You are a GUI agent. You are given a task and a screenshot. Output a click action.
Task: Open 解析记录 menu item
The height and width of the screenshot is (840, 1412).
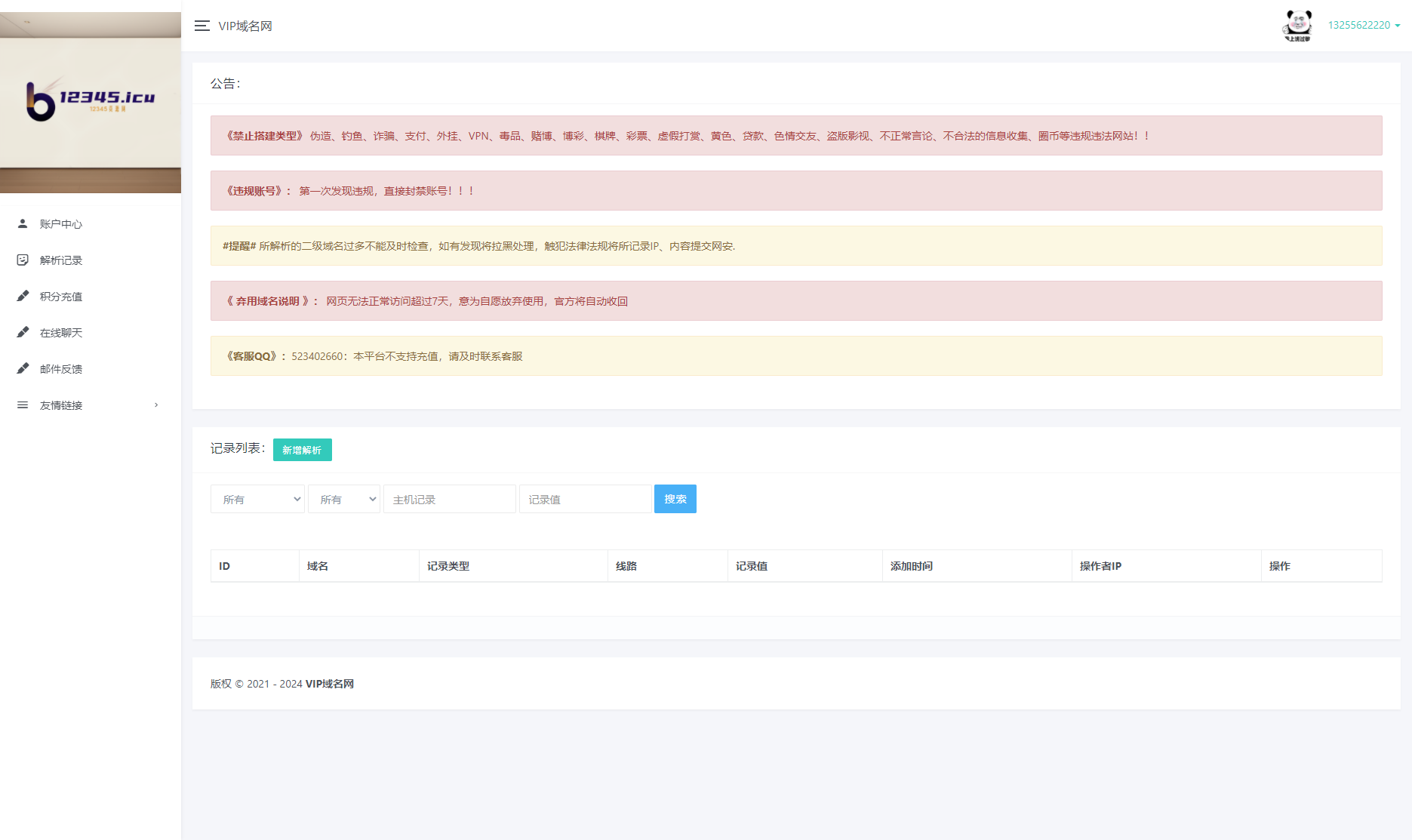tap(91, 260)
